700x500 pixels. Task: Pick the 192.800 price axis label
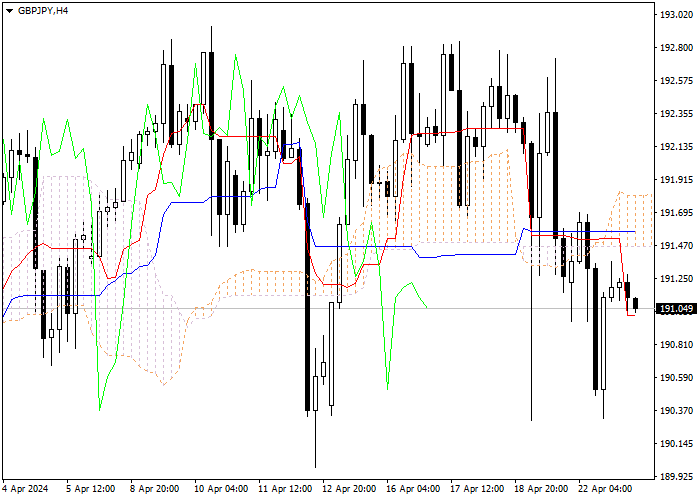tap(676, 48)
